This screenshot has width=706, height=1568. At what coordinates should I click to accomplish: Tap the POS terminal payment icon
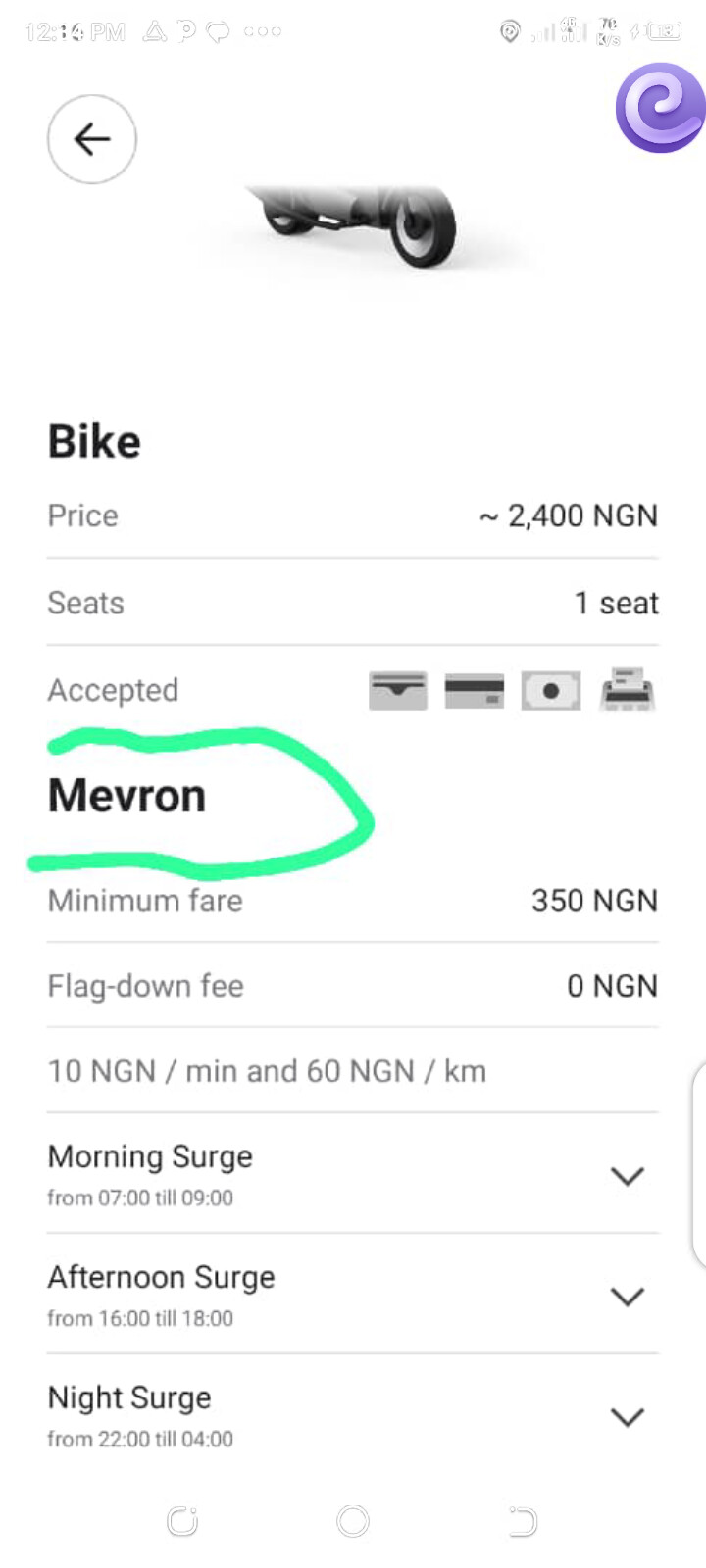[628, 689]
